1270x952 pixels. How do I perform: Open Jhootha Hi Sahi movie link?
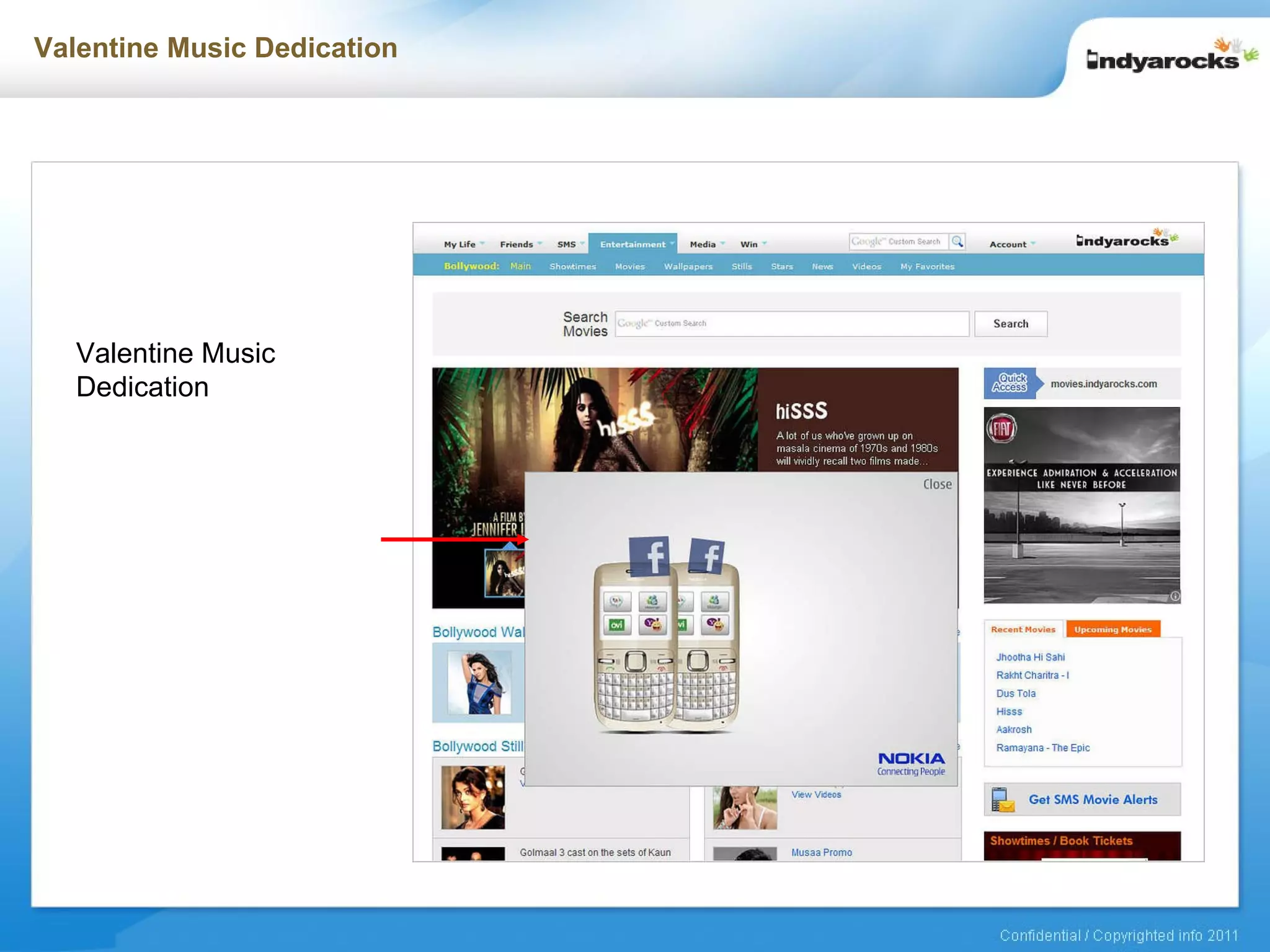coord(1030,657)
